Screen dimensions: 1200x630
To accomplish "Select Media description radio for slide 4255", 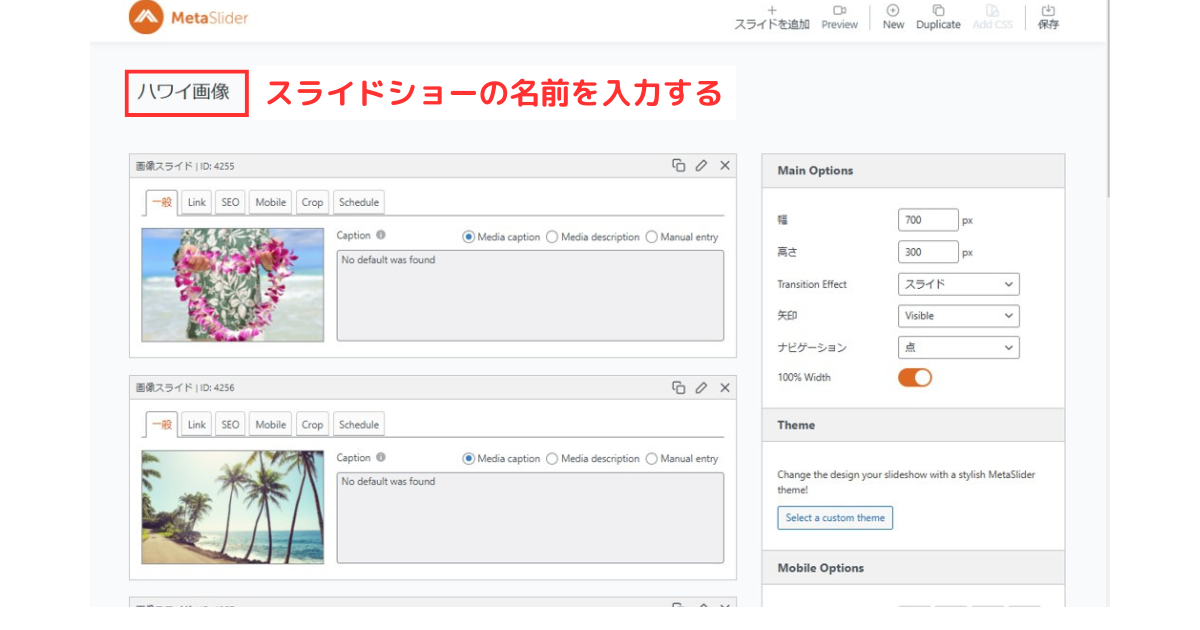I will pyautogui.click(x=552, y=237).
